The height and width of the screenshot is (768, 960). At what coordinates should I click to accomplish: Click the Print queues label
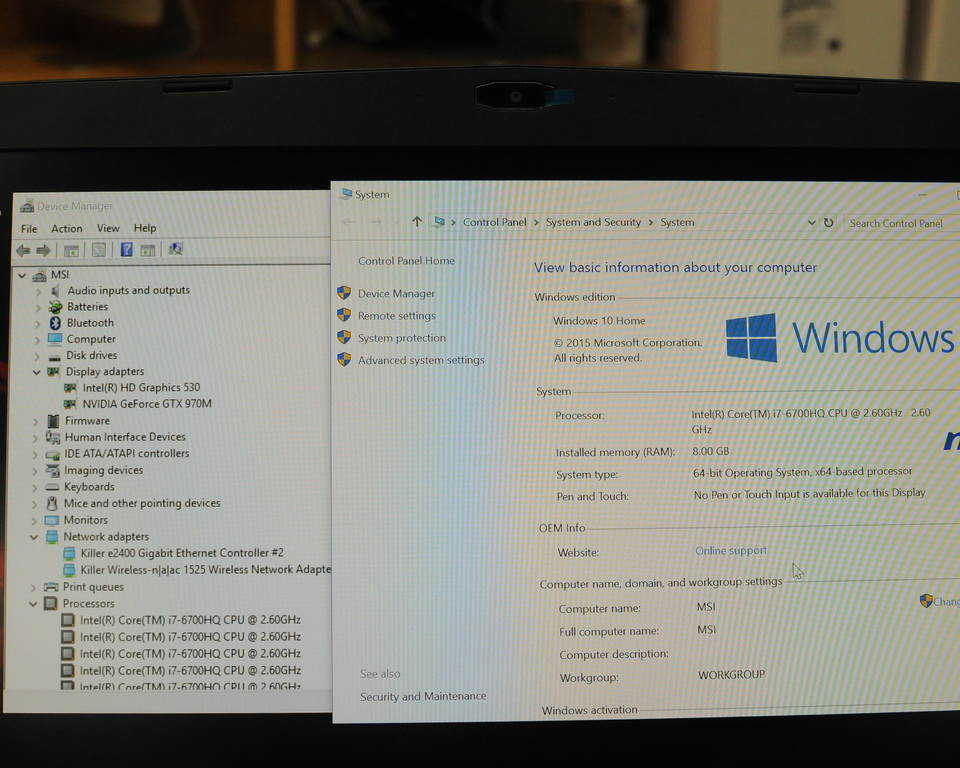tap(93, 587)
